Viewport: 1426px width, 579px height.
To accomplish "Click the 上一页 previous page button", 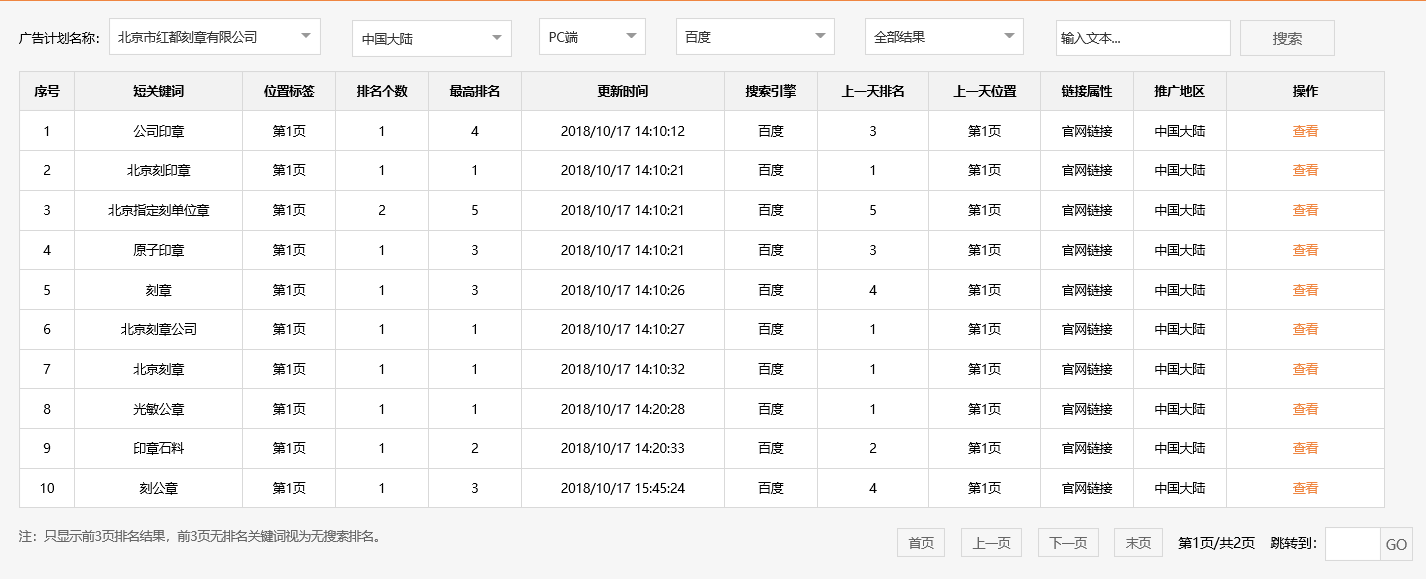I will (x=992, y=542).
